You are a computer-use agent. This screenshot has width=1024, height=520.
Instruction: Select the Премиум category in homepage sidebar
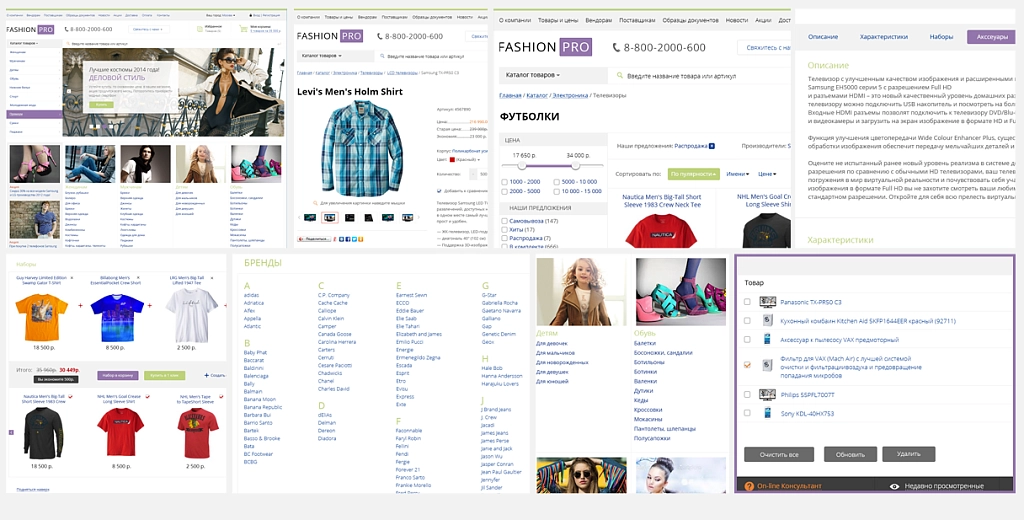tap(34, 114)
